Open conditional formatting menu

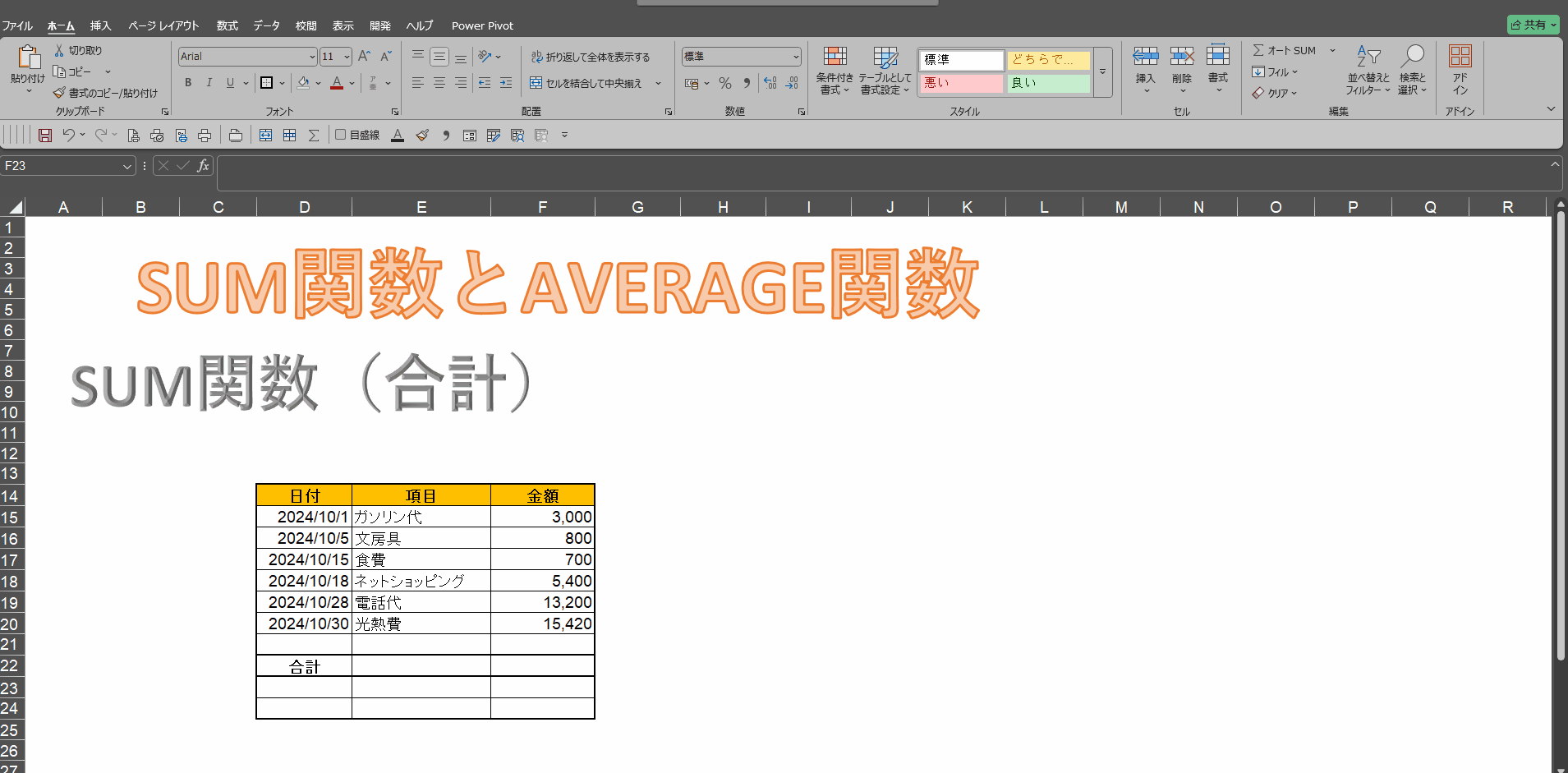click(835, 70)
